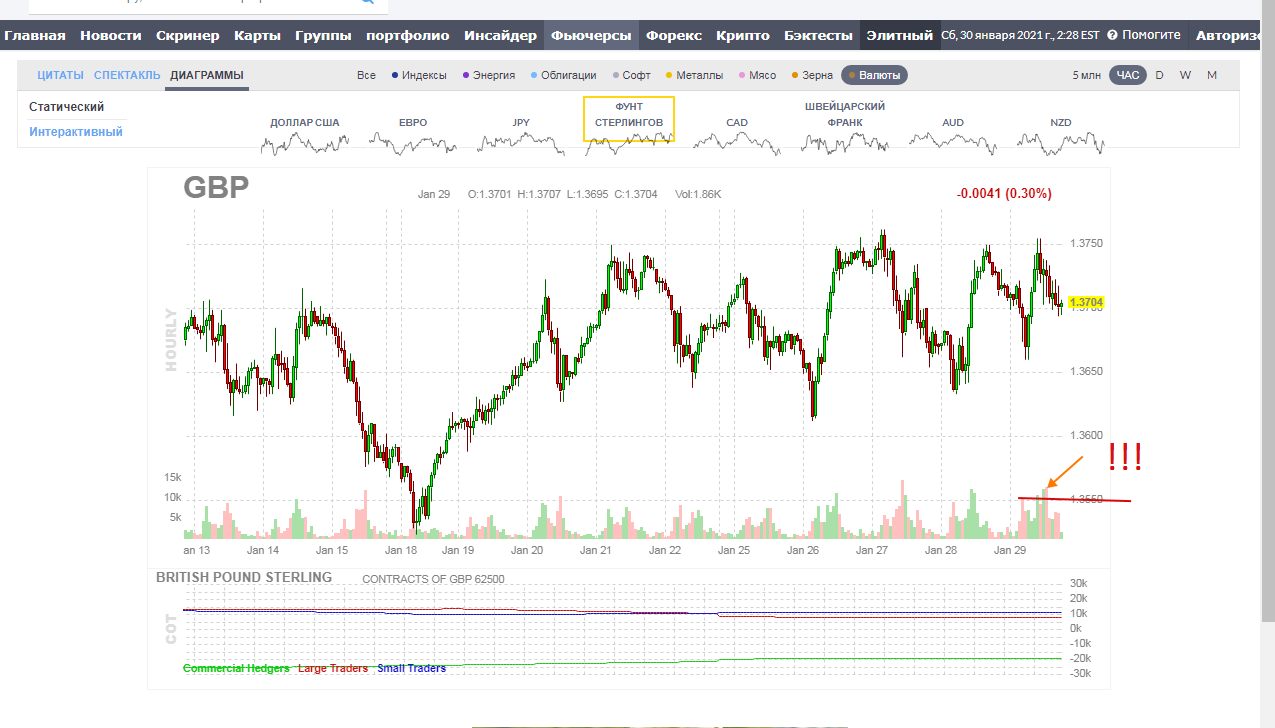1275x728 pixels.
Task: Click the Commercial Hedgers legend label
Action: [x=237, y=668]
